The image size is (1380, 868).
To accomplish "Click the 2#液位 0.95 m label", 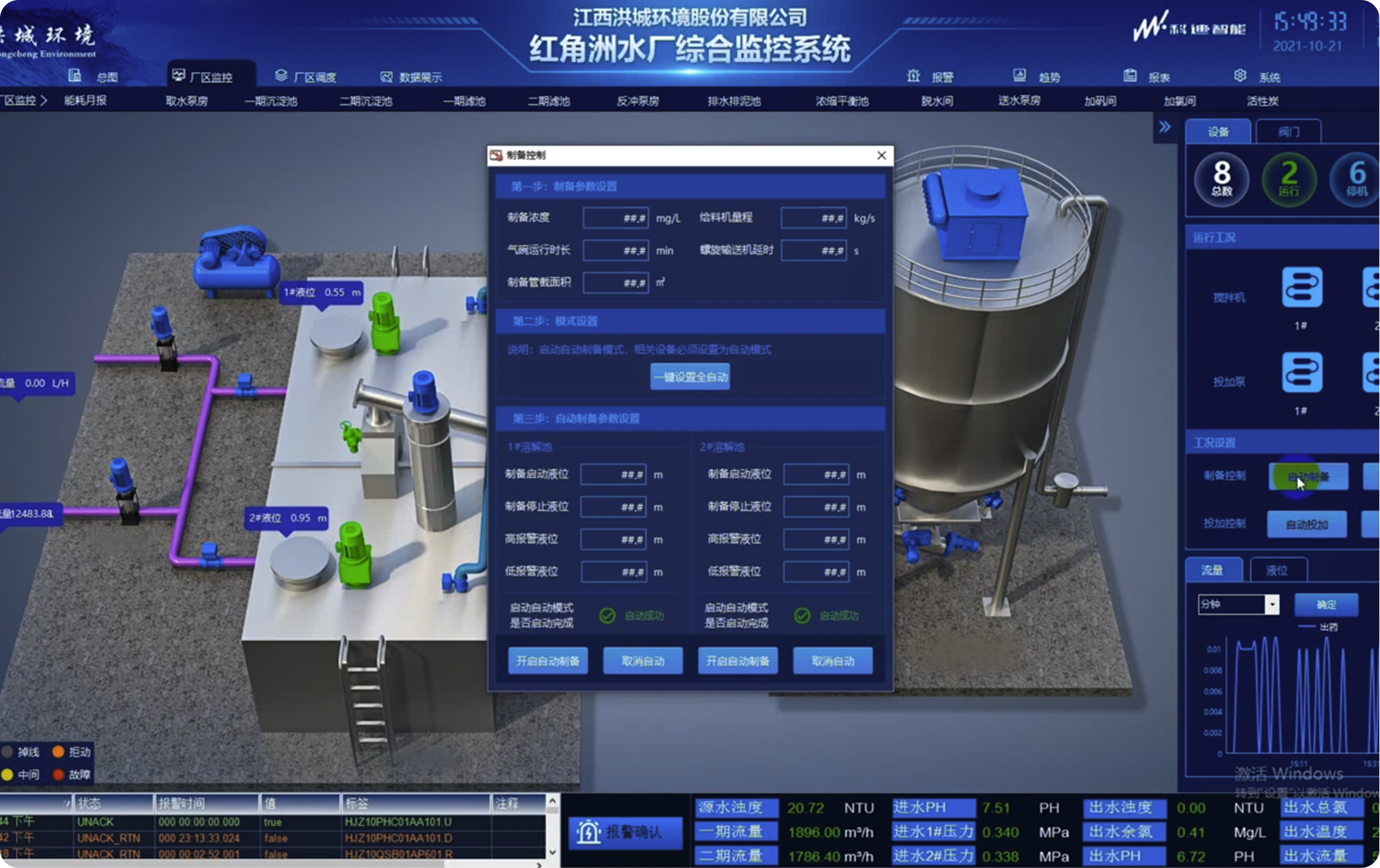I will tap(287, 518).
